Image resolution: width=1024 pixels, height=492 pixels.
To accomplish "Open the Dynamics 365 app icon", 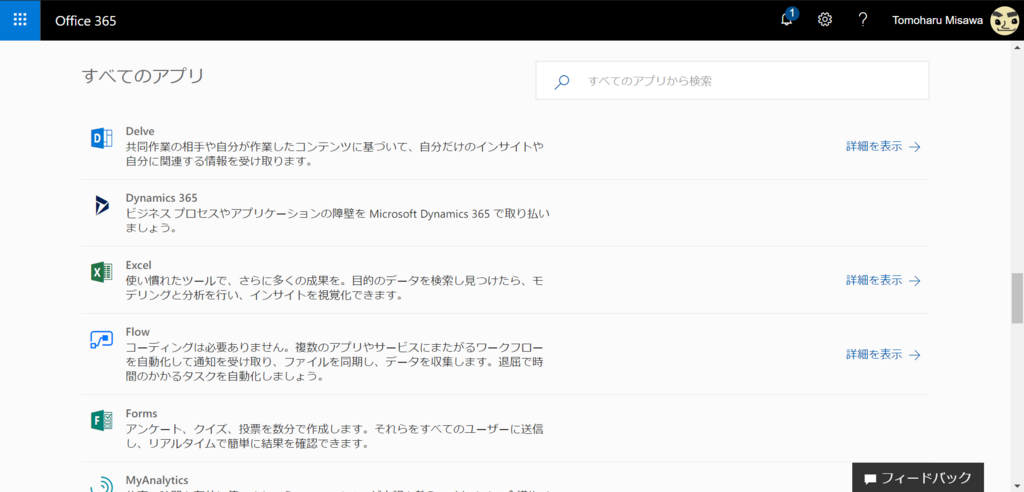I will (101, 206).
